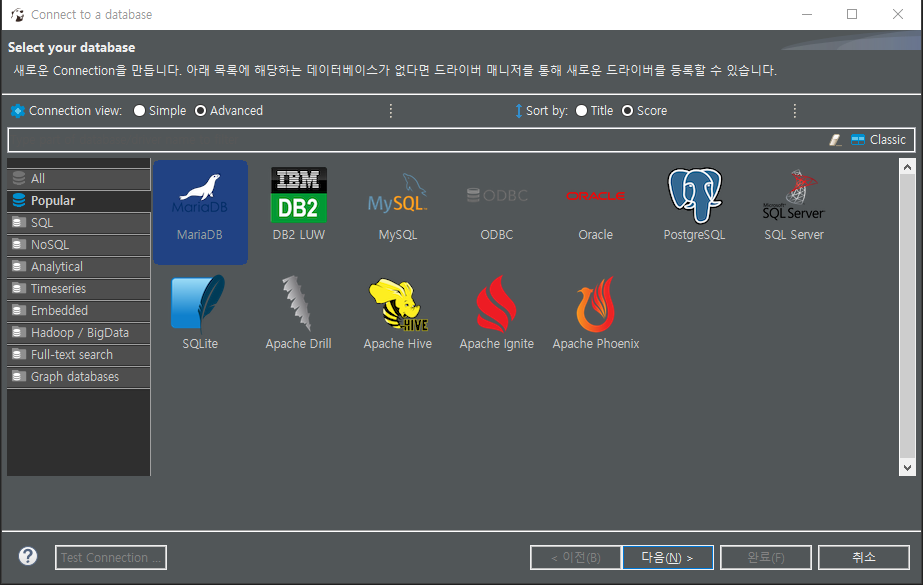Open the Graph databases category

coord(79,377)
